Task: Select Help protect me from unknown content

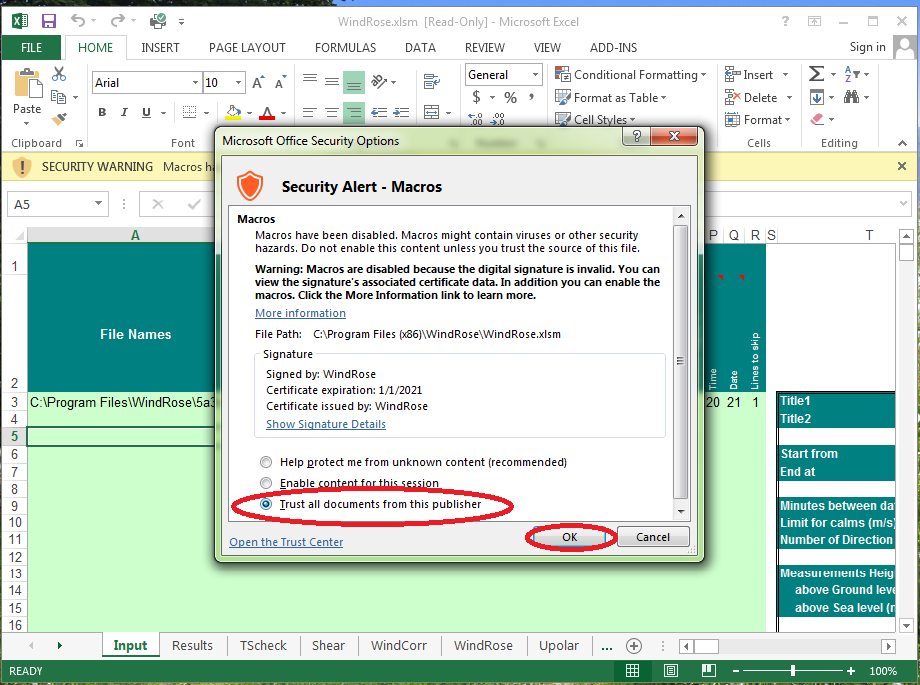Action: [266, 462]
